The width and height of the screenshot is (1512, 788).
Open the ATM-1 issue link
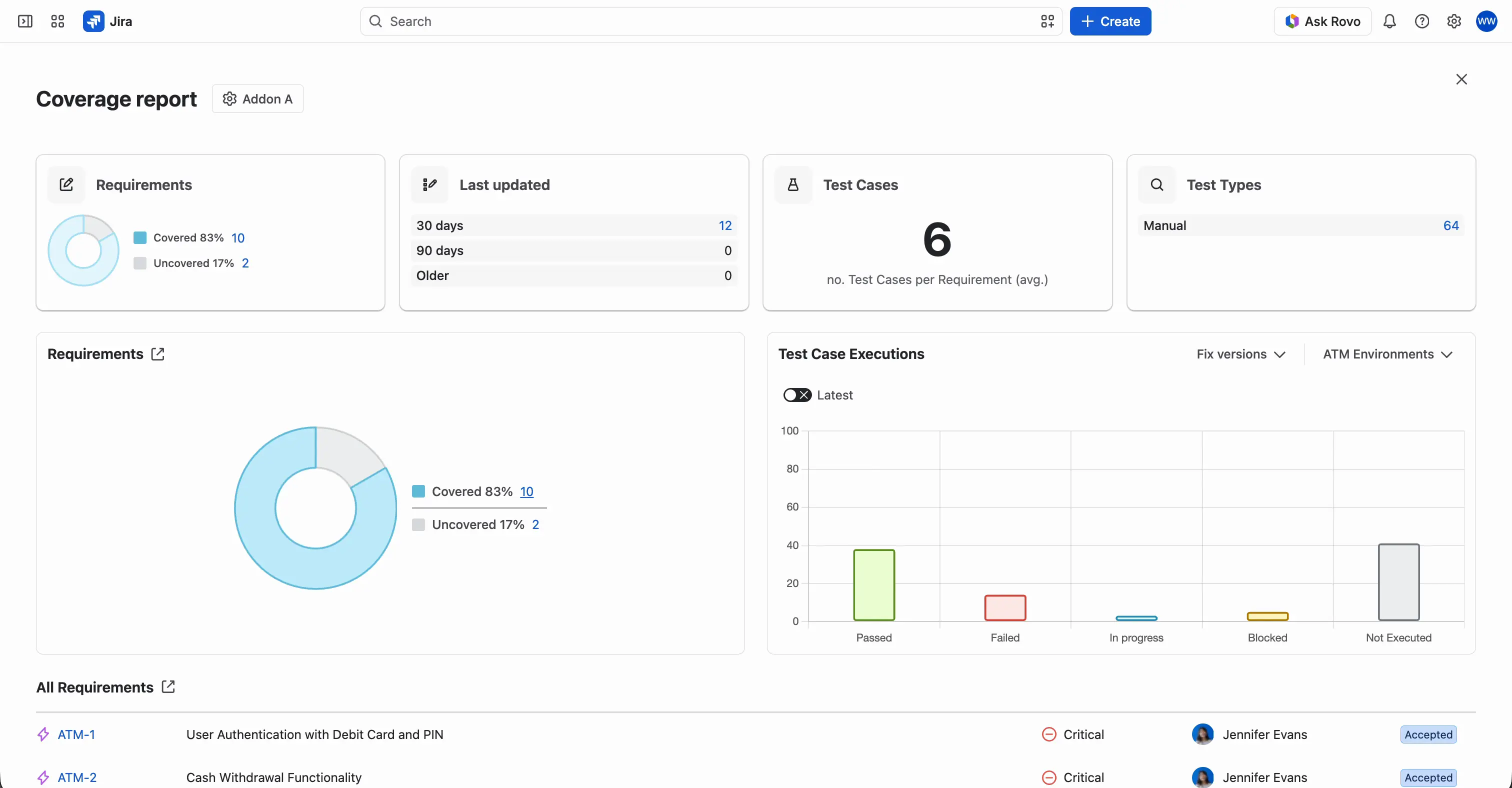(x=76, y=734)
